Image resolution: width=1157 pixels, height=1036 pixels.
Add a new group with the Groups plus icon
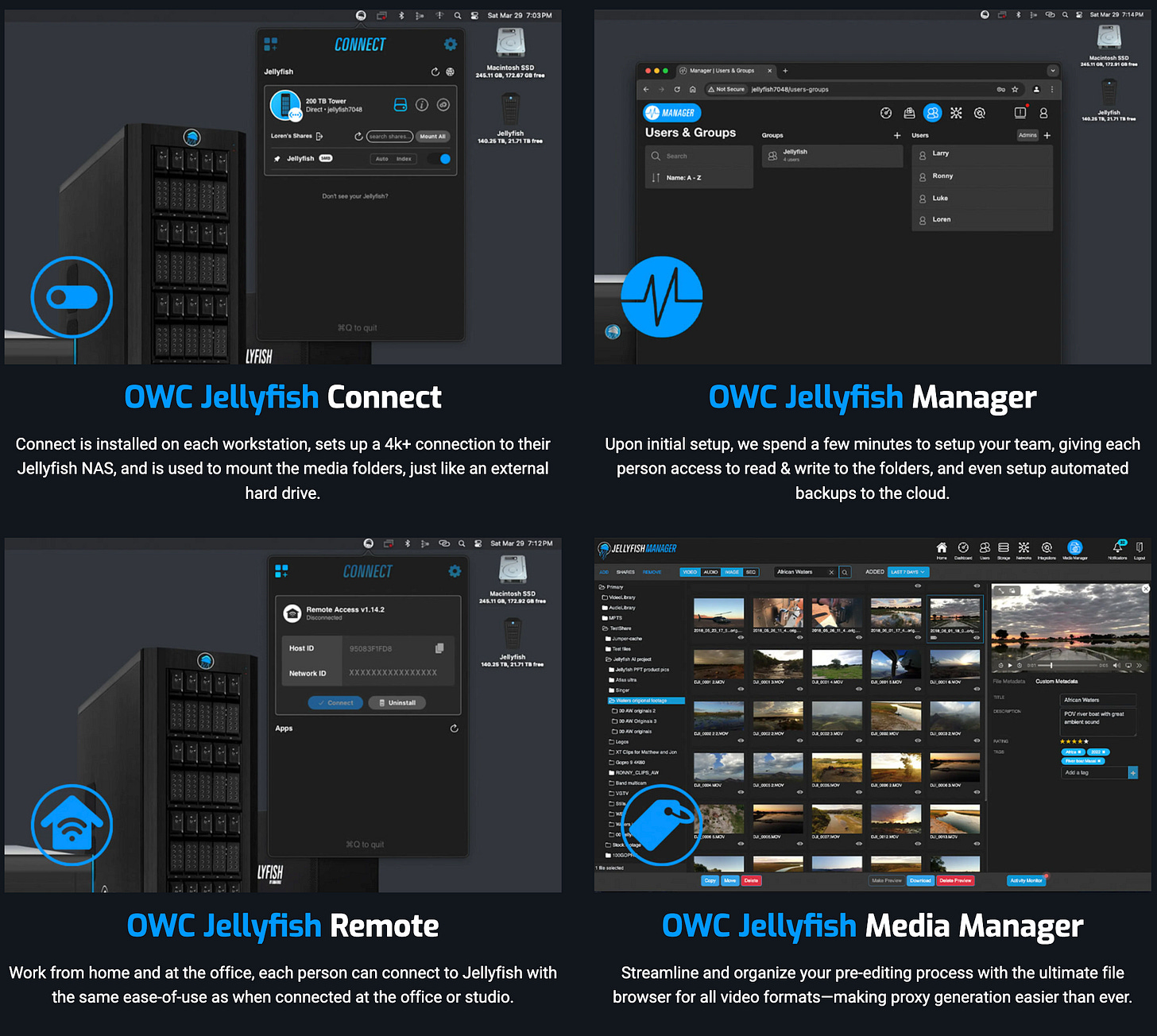click(x=897, y=136)
